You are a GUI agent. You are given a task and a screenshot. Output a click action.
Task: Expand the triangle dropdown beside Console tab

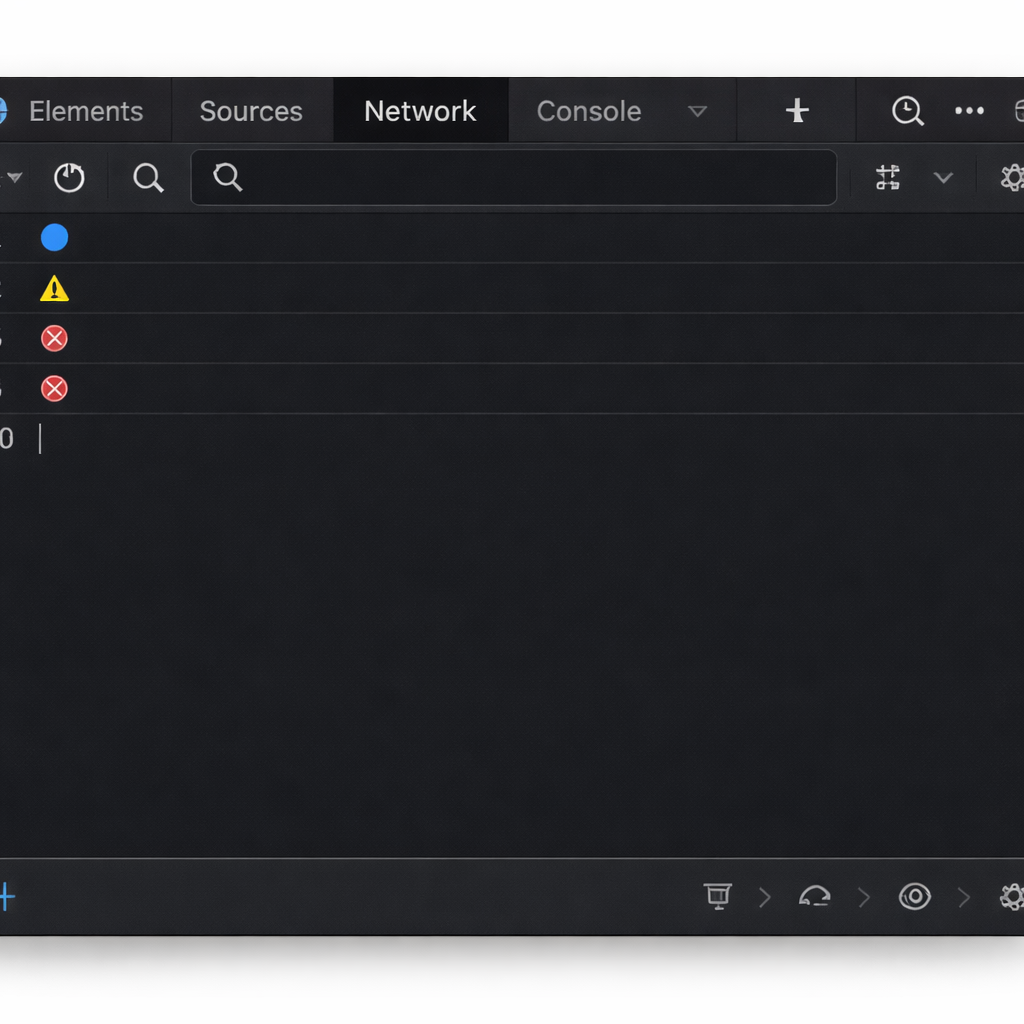tap(698, 111)
